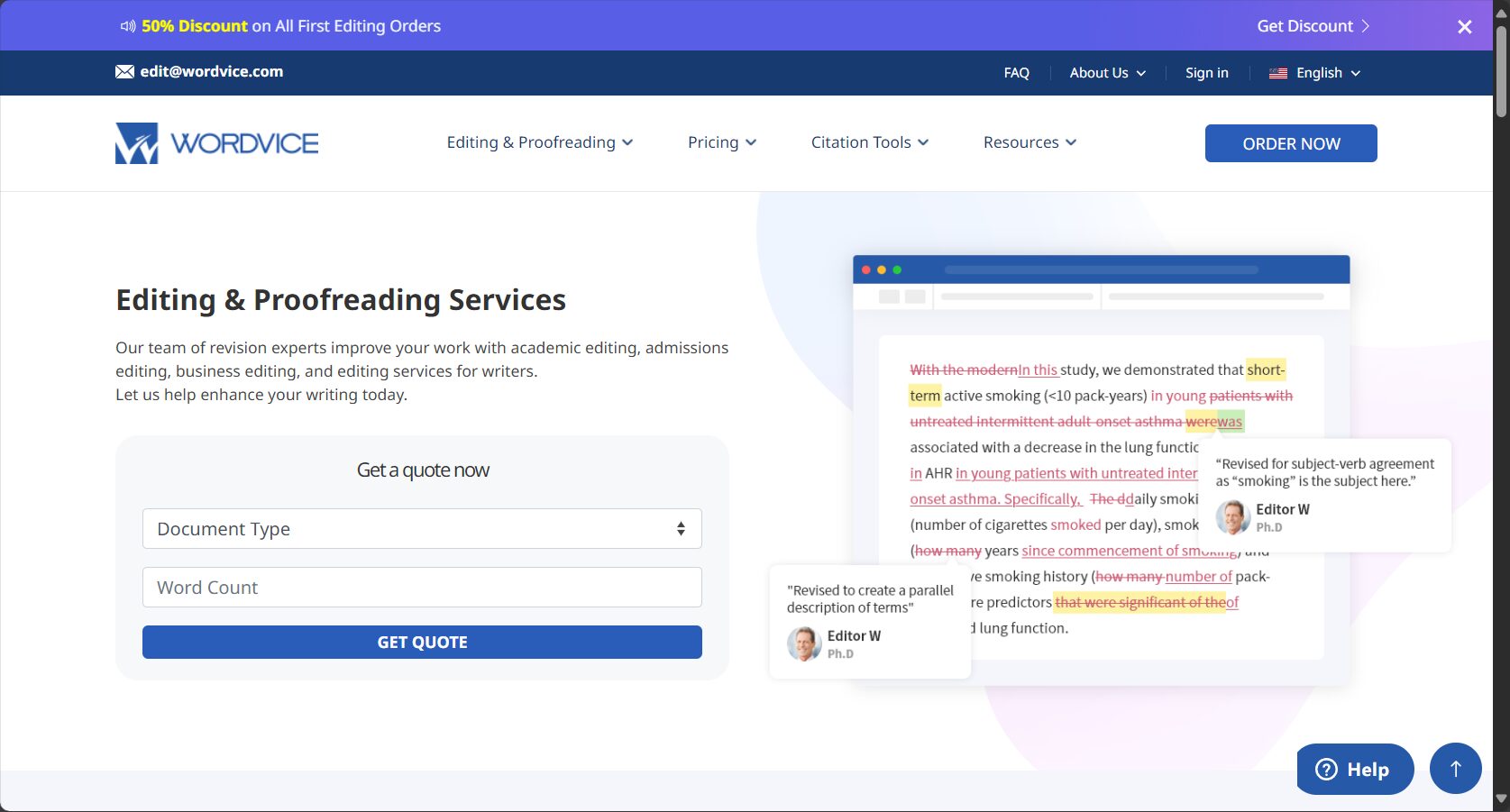Viewport: 1510px width, 812px height.
Task: Click the page vertical scrollbar
Action: [x=1501, y=72]
